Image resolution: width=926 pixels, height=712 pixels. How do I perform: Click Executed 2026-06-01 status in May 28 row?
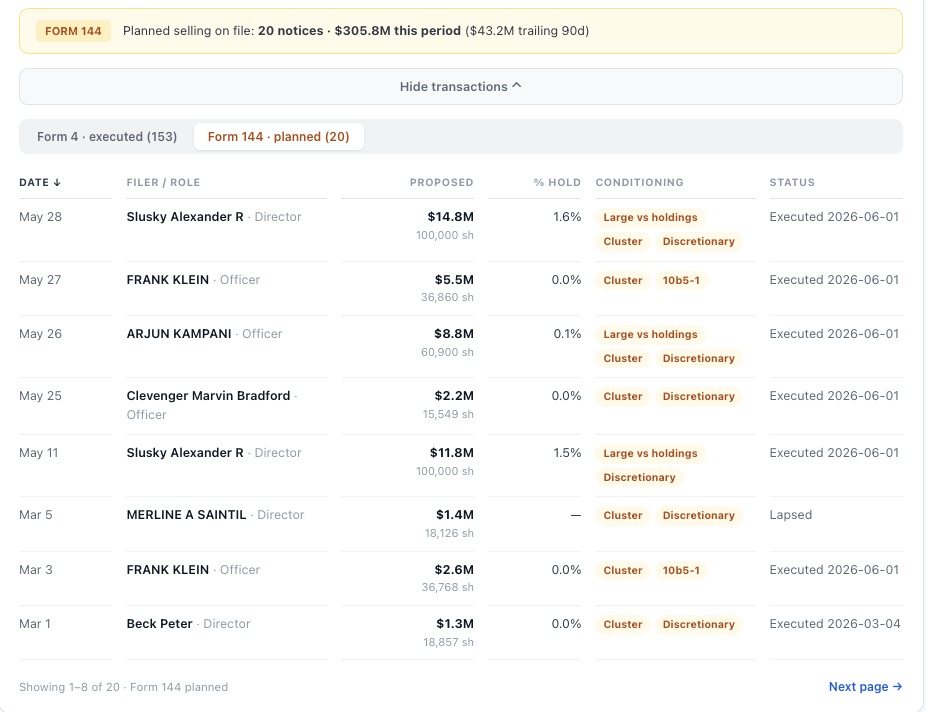pos(834,217)
